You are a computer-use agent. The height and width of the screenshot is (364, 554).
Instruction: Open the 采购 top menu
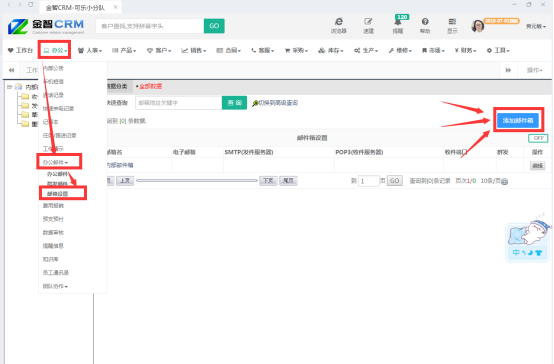point(296,51)
